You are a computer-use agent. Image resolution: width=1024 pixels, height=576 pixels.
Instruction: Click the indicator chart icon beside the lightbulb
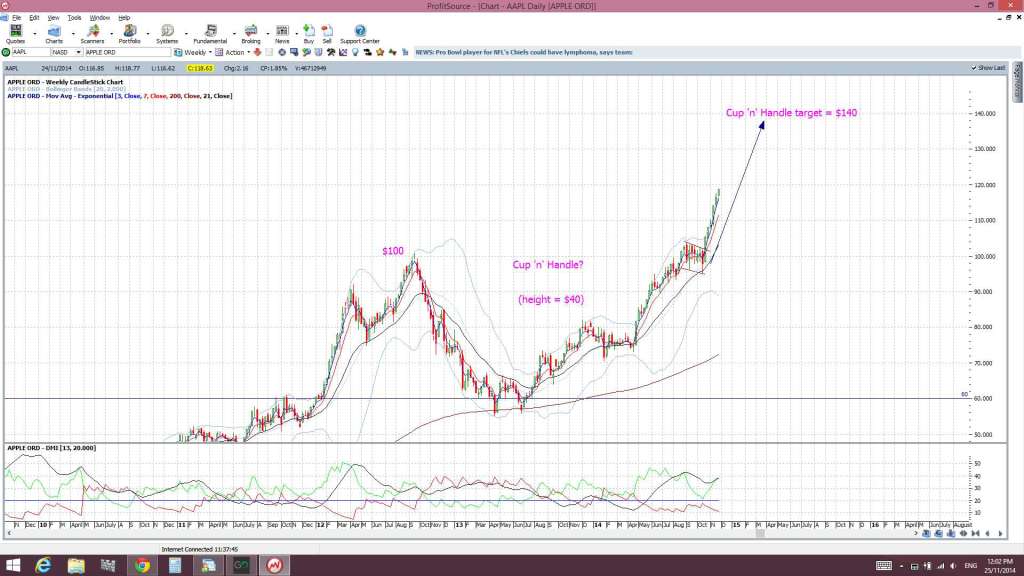pos(343,52)
